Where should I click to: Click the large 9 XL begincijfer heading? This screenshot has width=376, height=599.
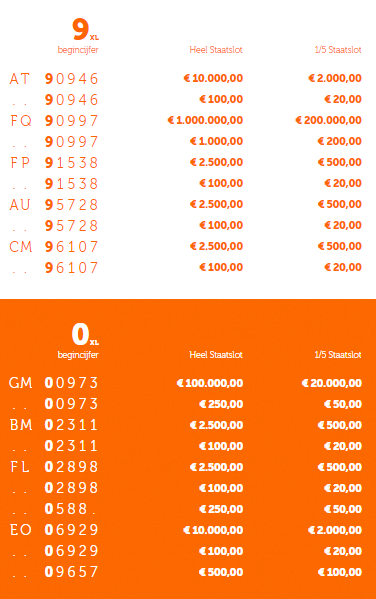coord(78,36)
